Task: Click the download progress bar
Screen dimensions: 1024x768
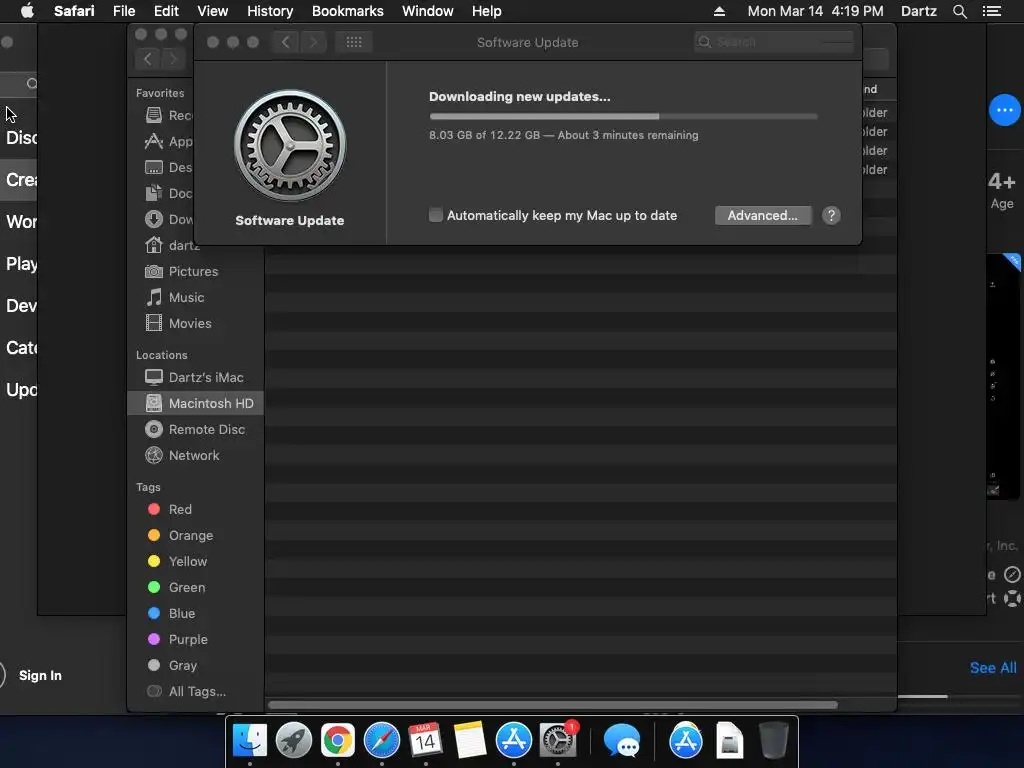Action: [623, 116]
